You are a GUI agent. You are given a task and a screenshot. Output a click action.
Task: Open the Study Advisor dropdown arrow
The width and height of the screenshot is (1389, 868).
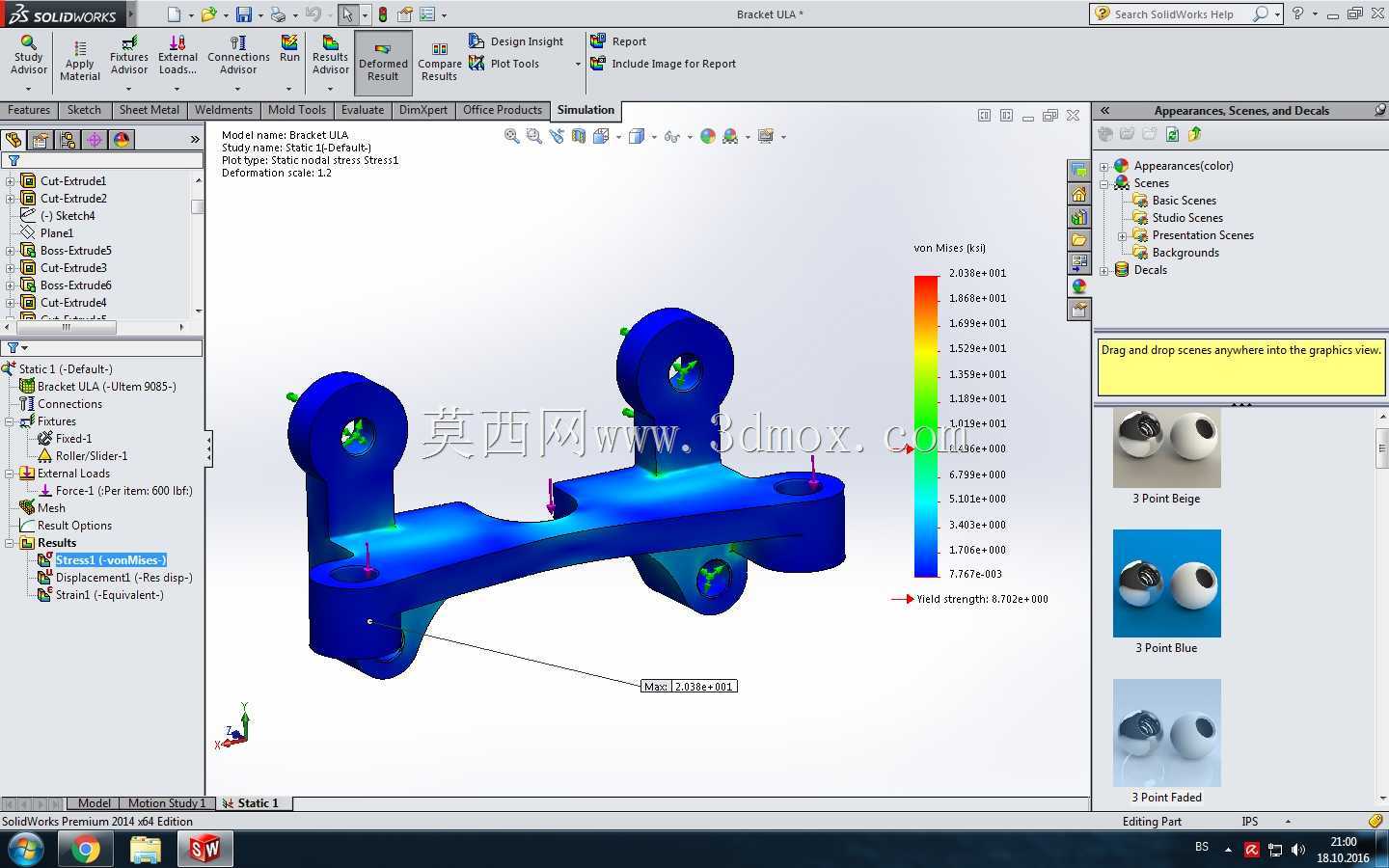(28, 89)
